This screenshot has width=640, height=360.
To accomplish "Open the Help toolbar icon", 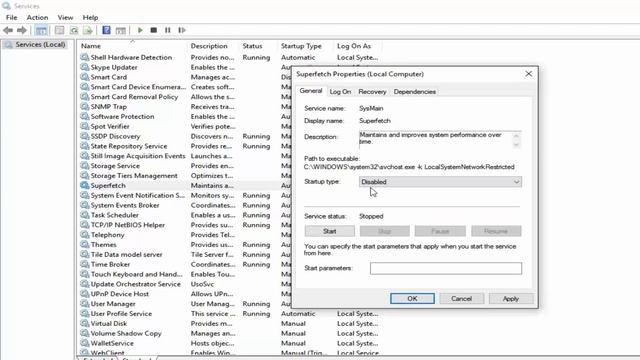I will (106, 30).
